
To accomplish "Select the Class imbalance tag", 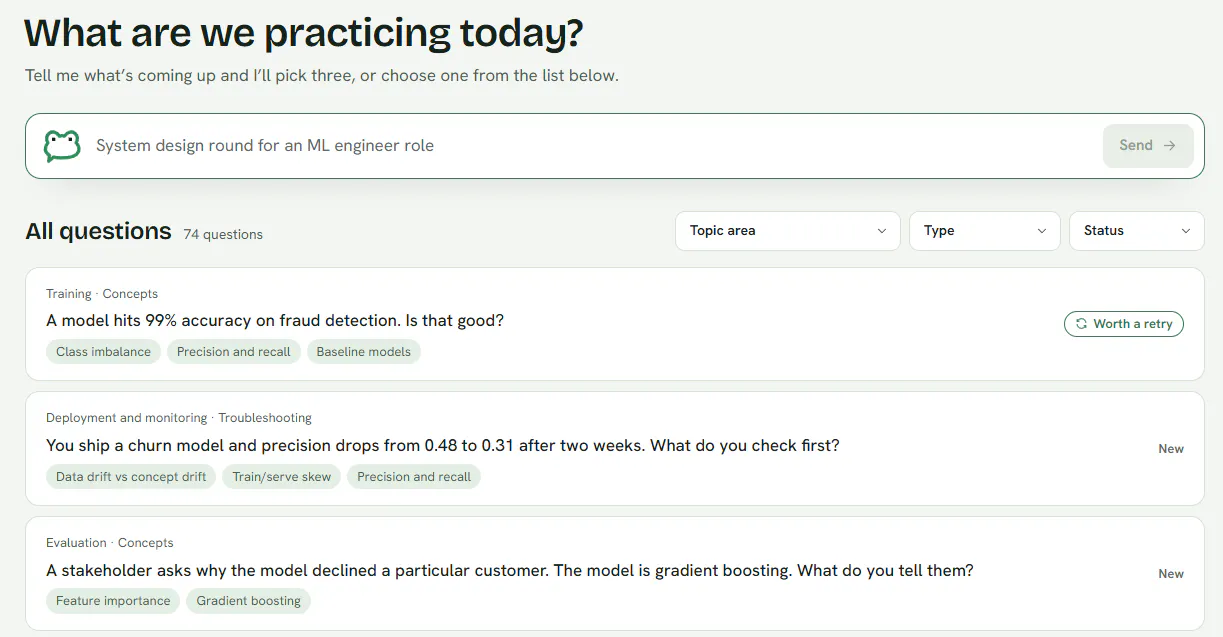I will click(x=103, y=352).
